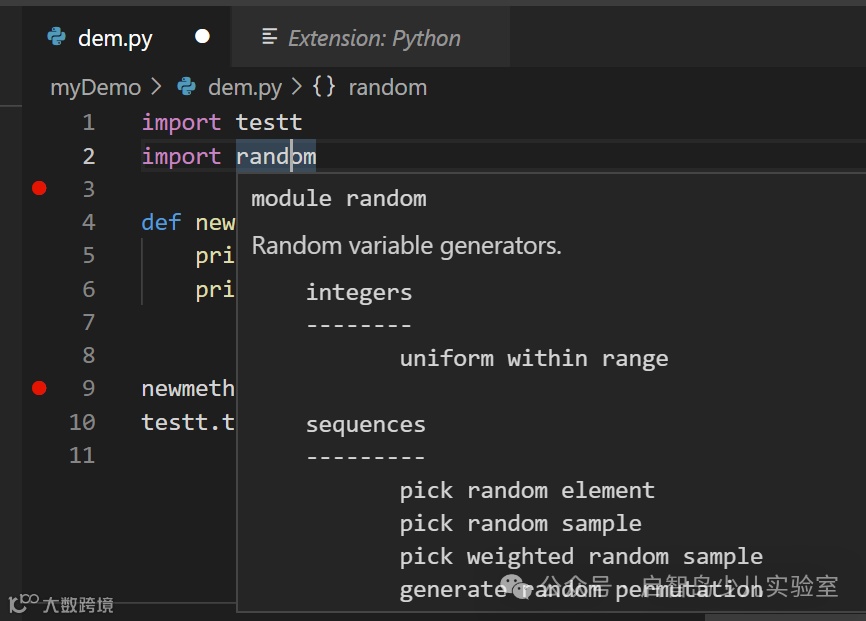Click the Python file icon in the breadcrumb
Viewport: 866px width, 621px height.
pos(187,87)
